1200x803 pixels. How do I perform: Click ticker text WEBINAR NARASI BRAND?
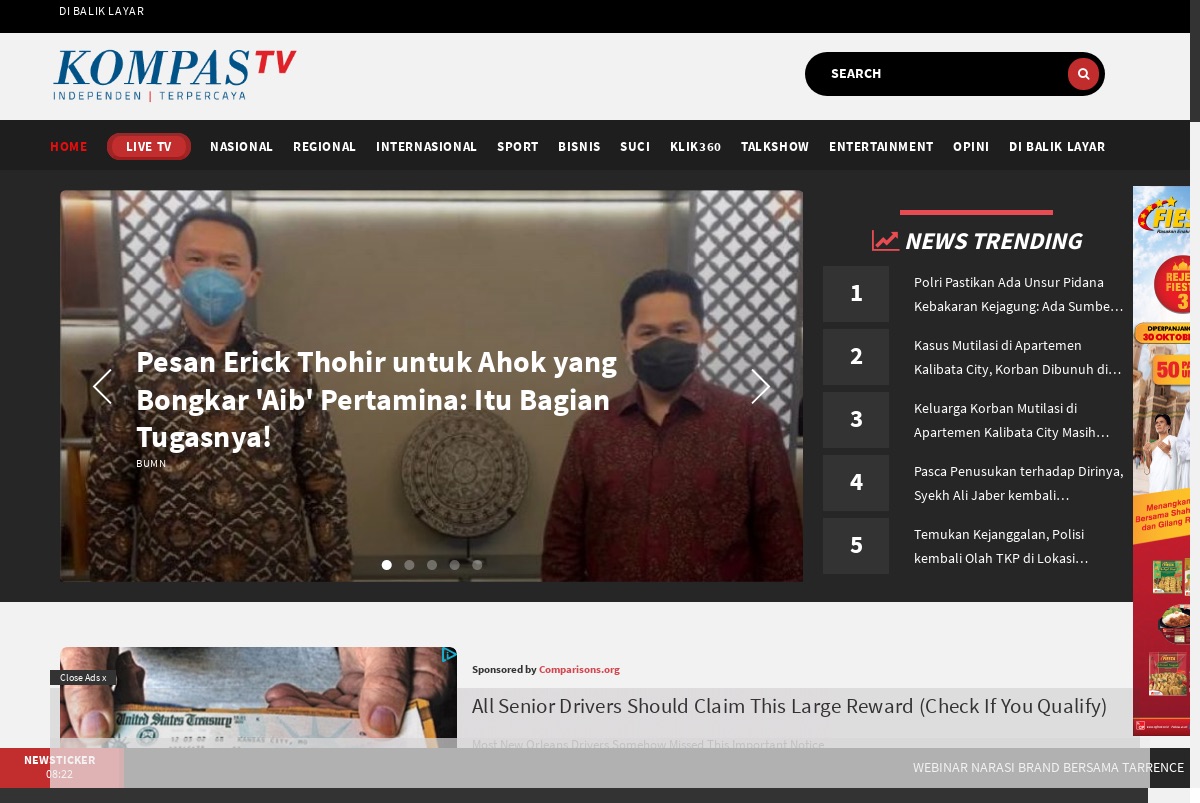1048,768
